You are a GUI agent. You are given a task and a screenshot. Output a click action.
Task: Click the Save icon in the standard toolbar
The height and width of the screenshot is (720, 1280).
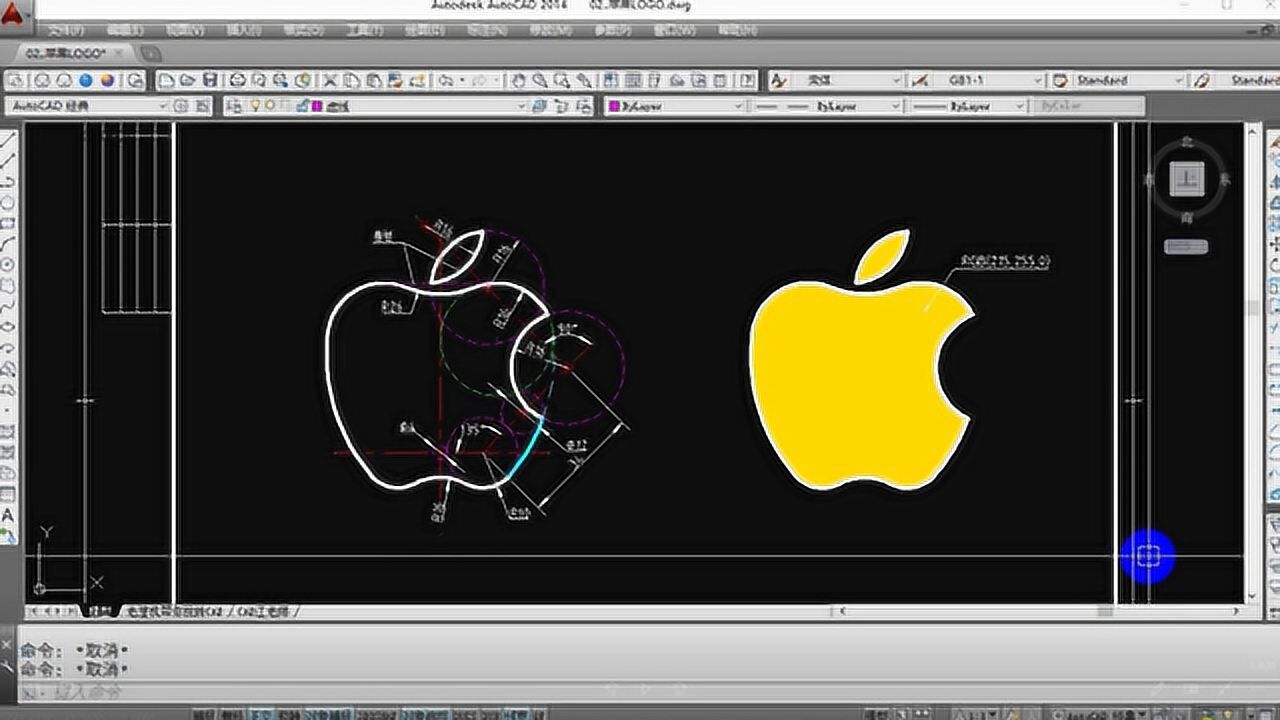[210, 80]
